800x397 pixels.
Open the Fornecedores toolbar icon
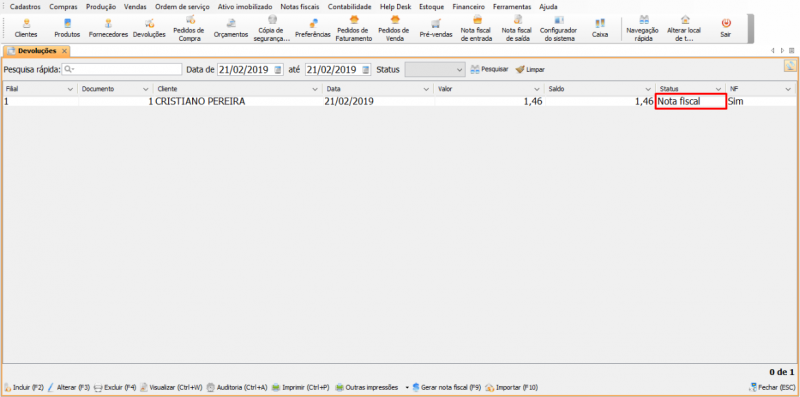(x=108, y=29)
